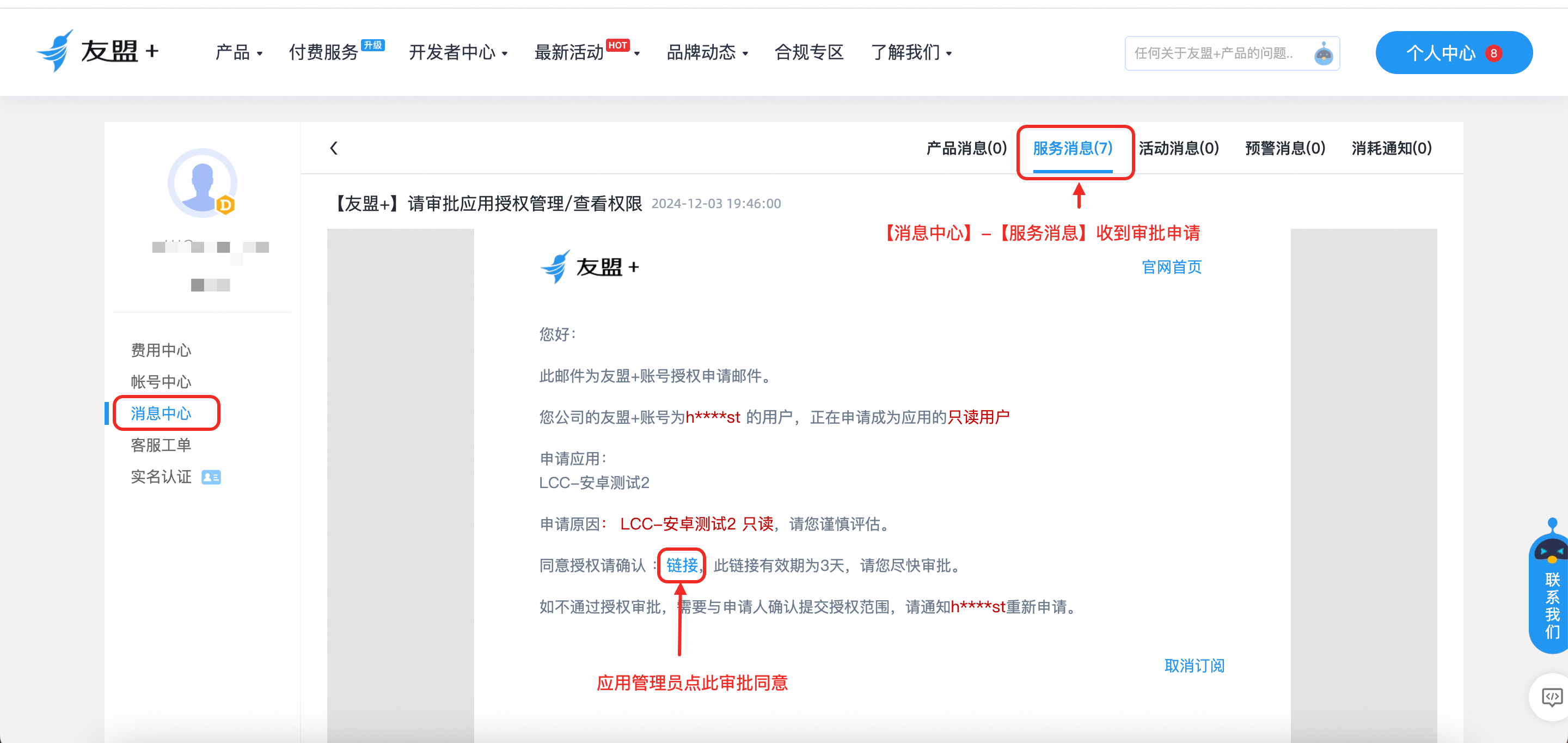Open 合规专区 menu item
1568x743 pixels.
coord(809,53)
